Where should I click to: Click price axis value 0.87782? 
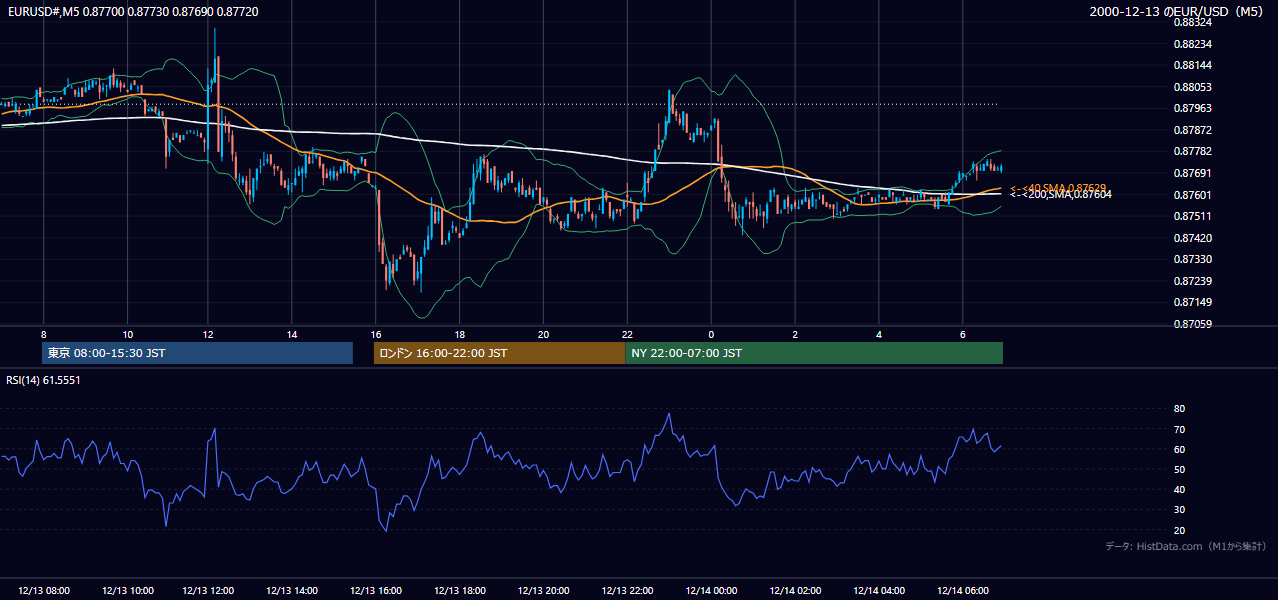[x=1192, y=152]
